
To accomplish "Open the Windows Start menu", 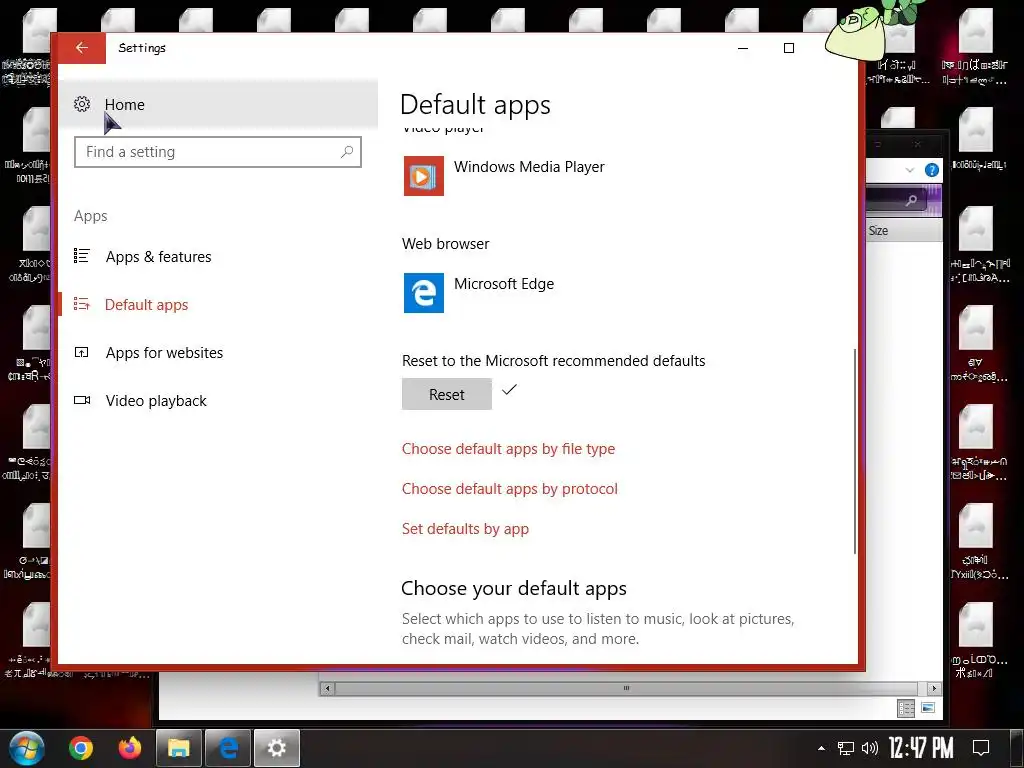I will [26, 748].
